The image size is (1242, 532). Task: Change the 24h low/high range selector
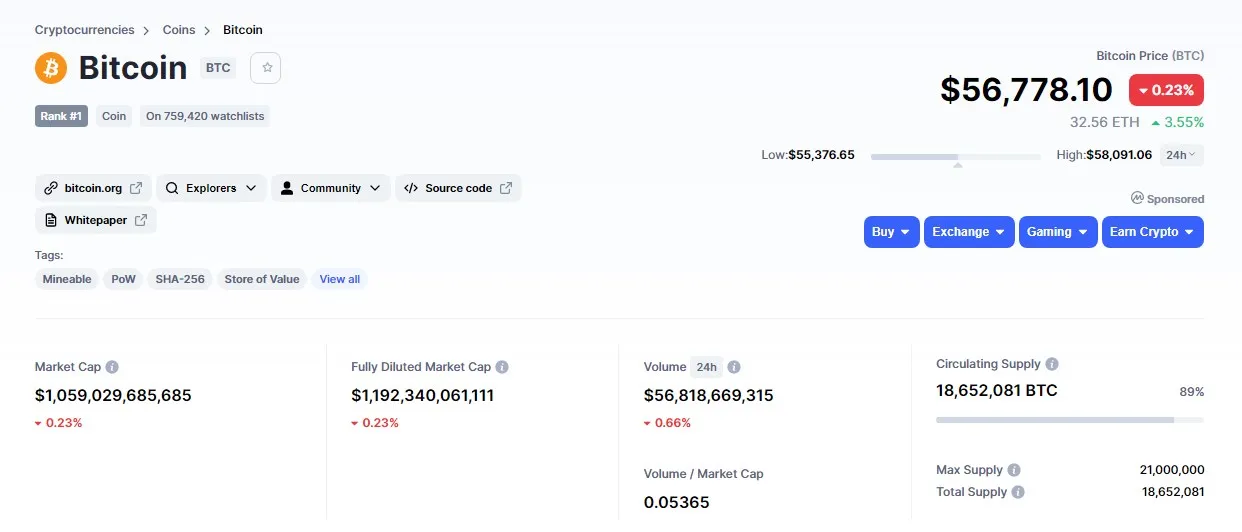click(1182, 155)
